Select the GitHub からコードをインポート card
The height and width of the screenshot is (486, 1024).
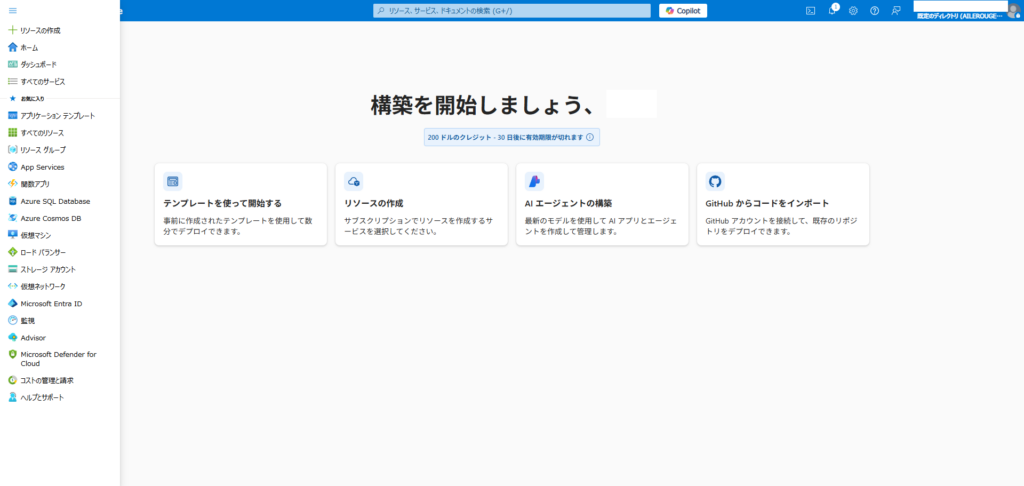point(783,204)
